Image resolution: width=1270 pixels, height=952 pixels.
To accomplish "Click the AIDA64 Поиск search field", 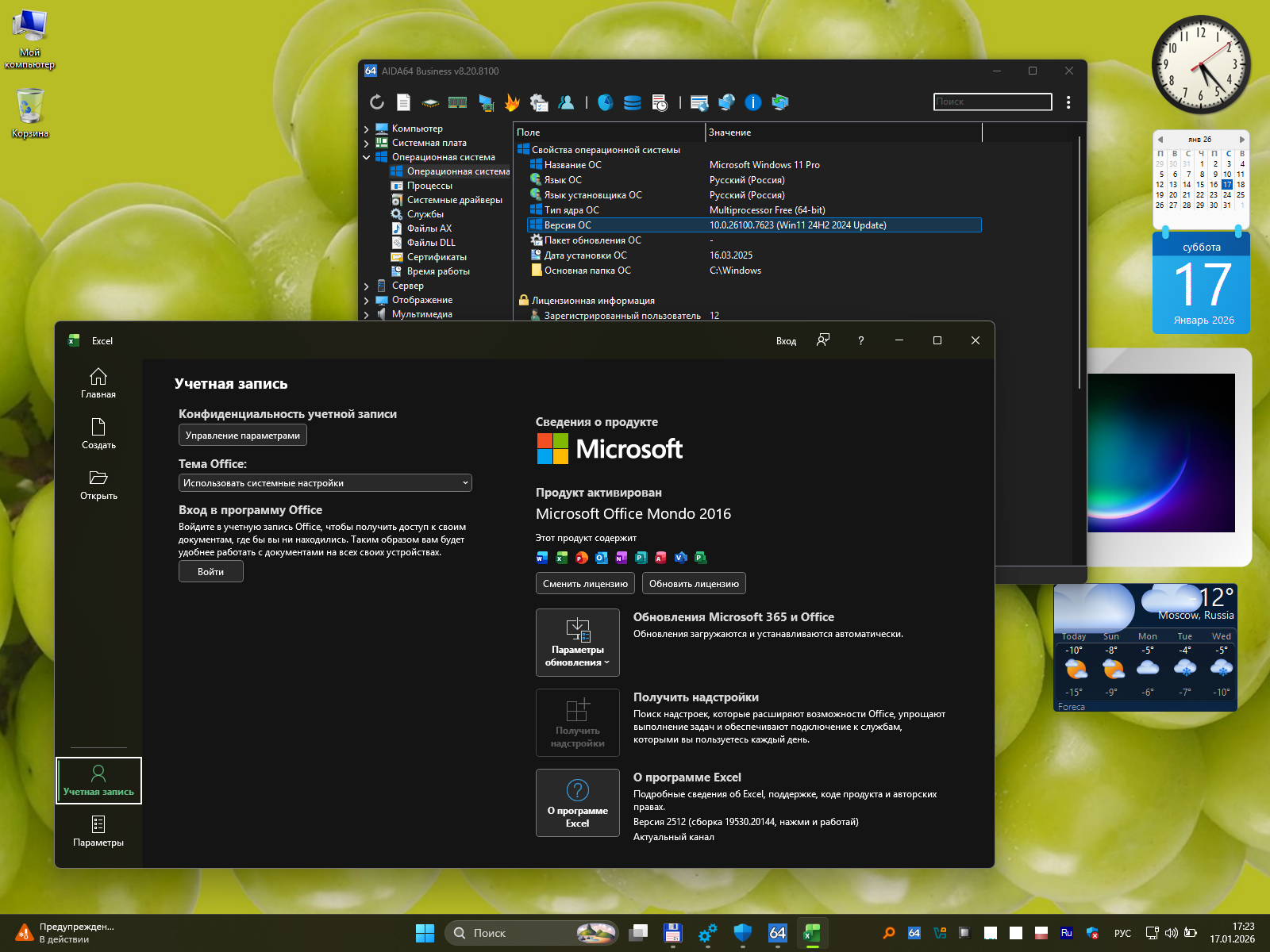I will tap(992, 102).
